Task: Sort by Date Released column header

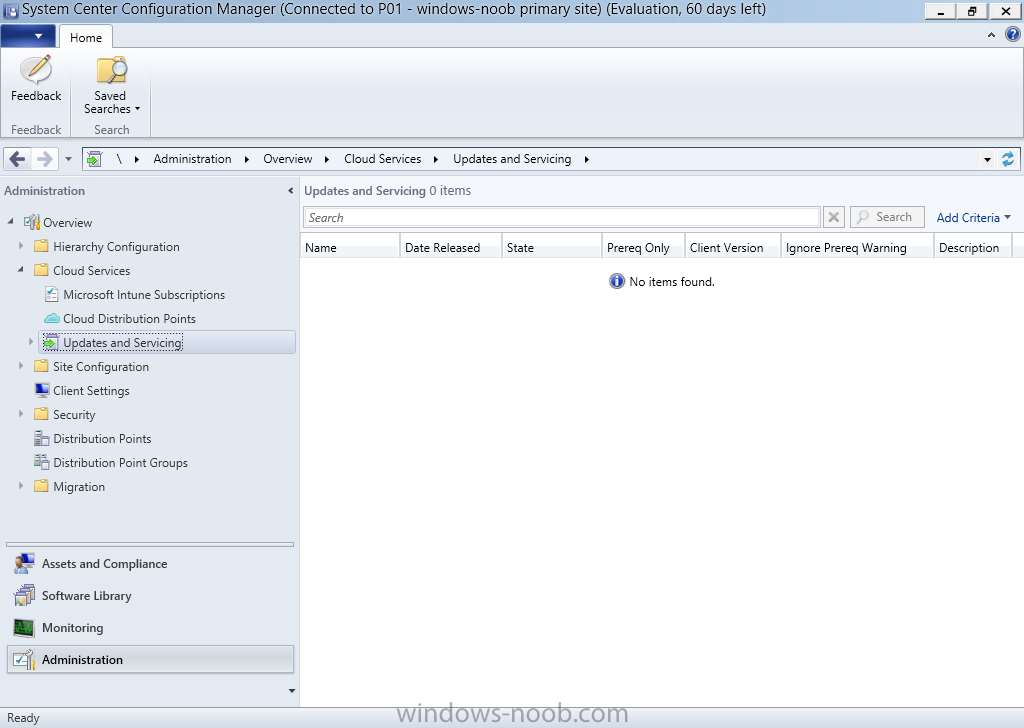Action: point(451,247)
